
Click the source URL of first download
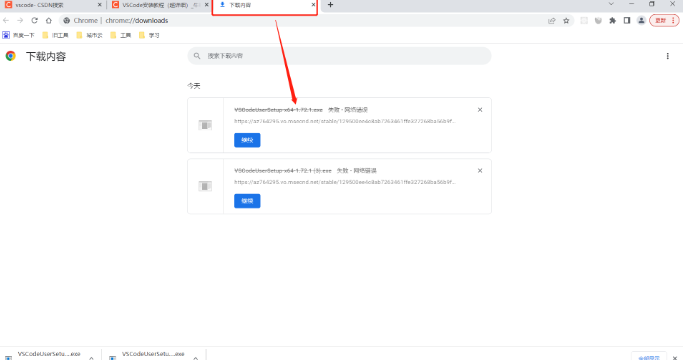(x=345, y=121)
